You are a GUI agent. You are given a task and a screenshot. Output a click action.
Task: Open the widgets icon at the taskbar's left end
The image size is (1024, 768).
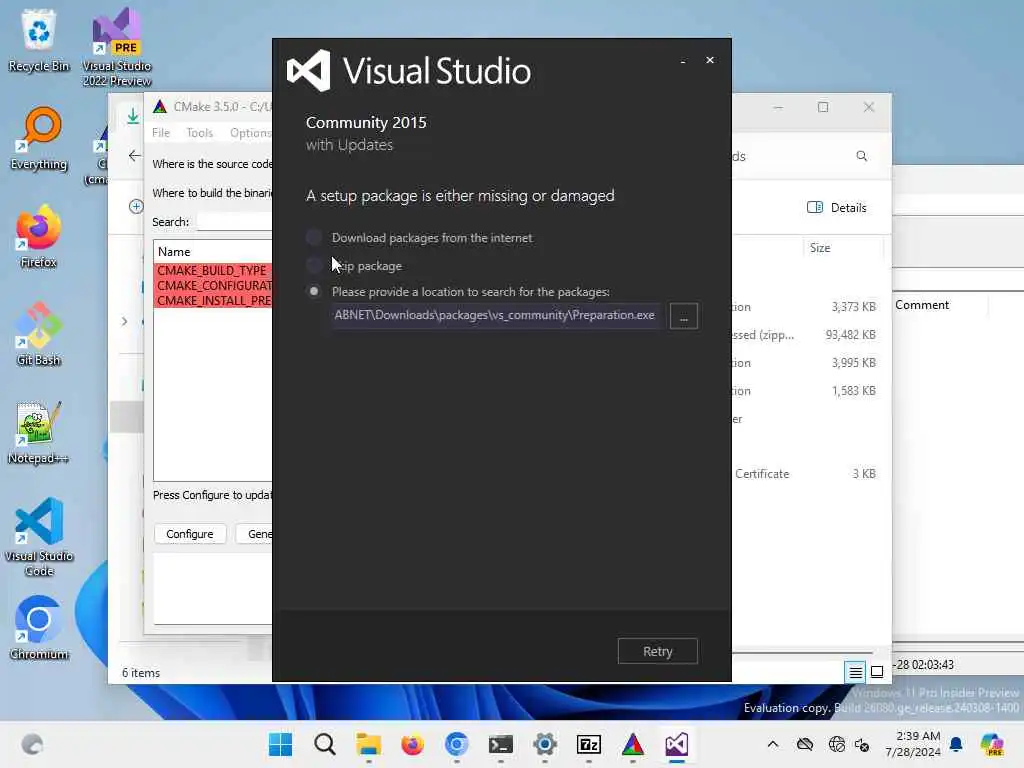coord(32,744)
